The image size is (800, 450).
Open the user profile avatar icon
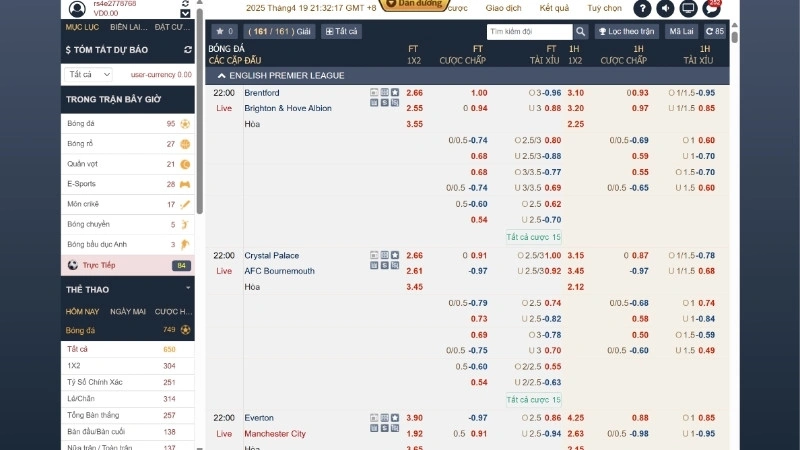click(x=77, y=9)
